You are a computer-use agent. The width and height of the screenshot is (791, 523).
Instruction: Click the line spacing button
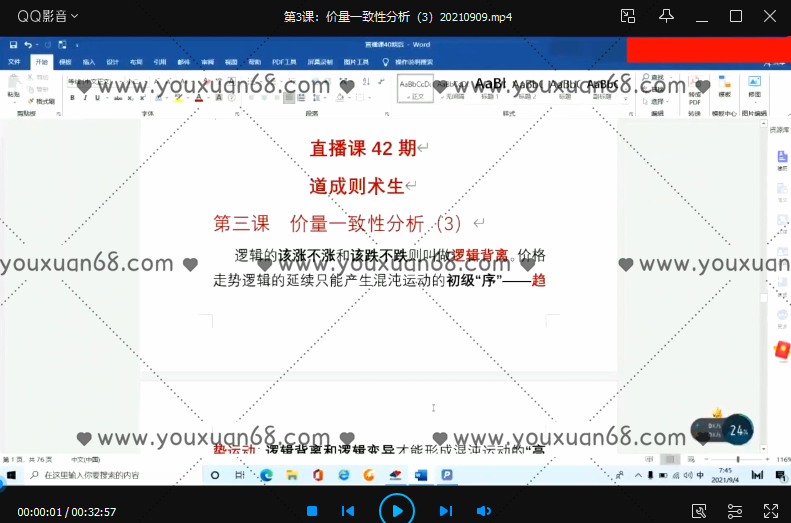(x=318, y=97)
